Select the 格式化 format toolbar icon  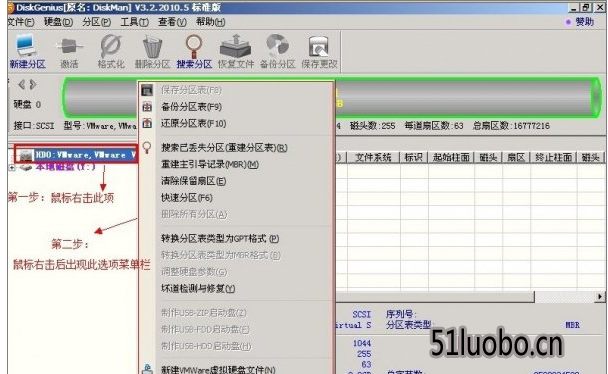tap(111, 51)
